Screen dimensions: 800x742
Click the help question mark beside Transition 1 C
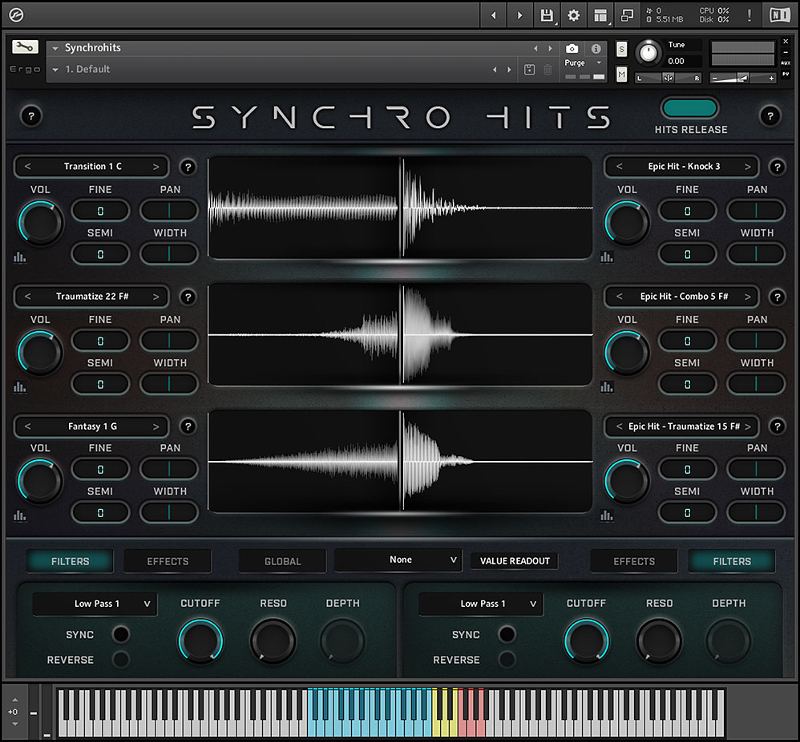(x=189, y=166)
